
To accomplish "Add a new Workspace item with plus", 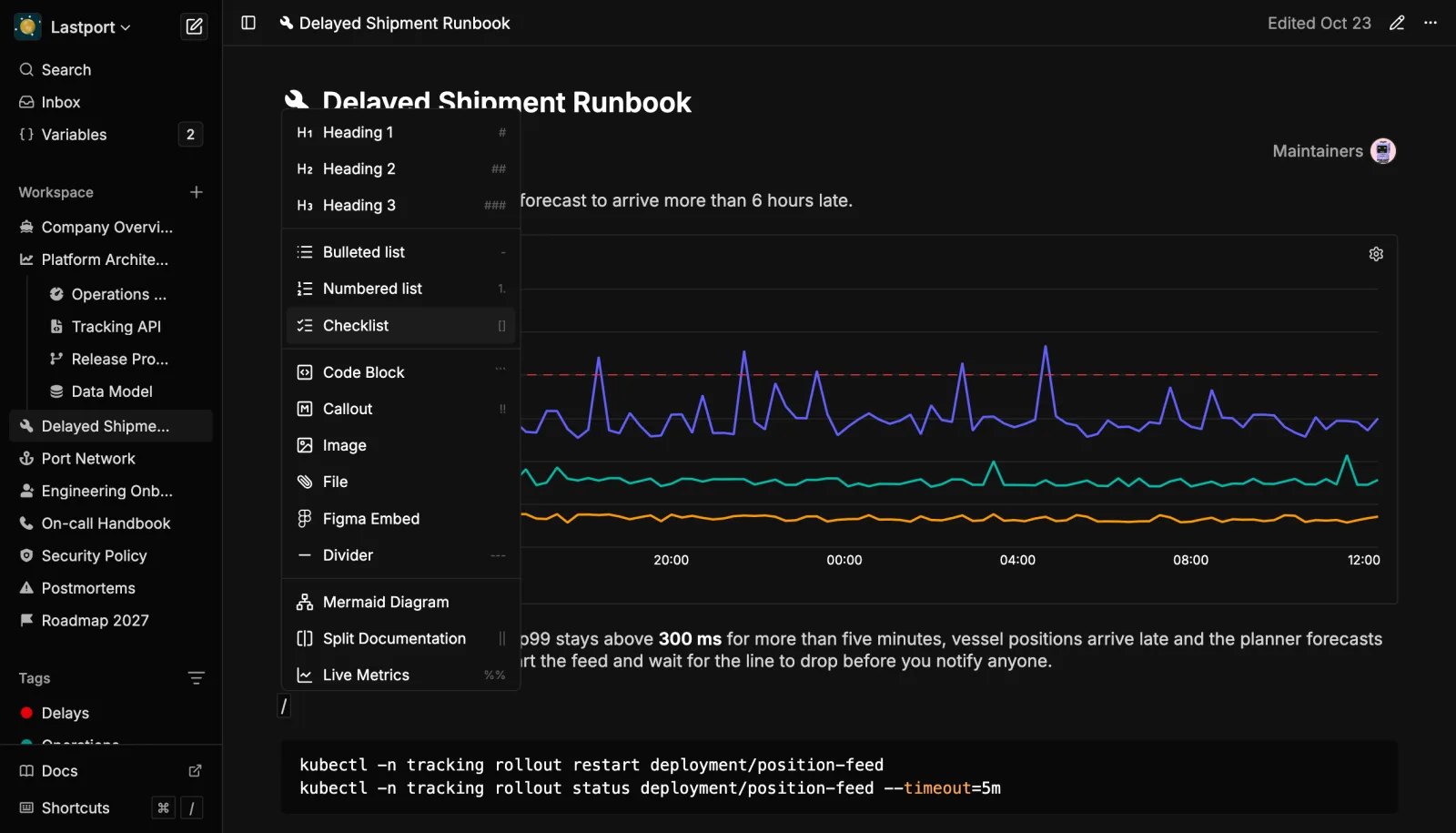I will [x=196, y=192].
